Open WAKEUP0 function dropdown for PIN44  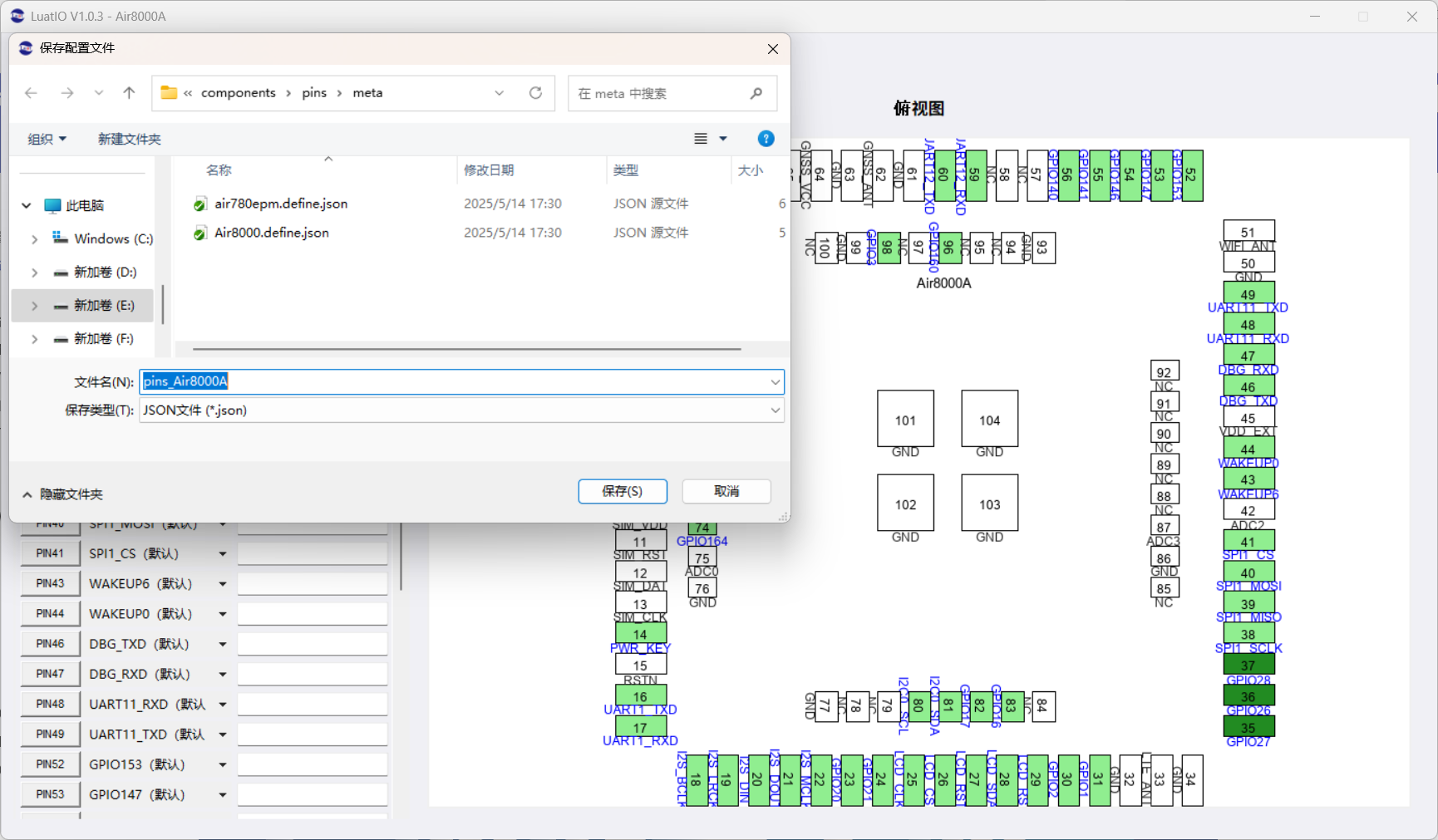point(223,614)
